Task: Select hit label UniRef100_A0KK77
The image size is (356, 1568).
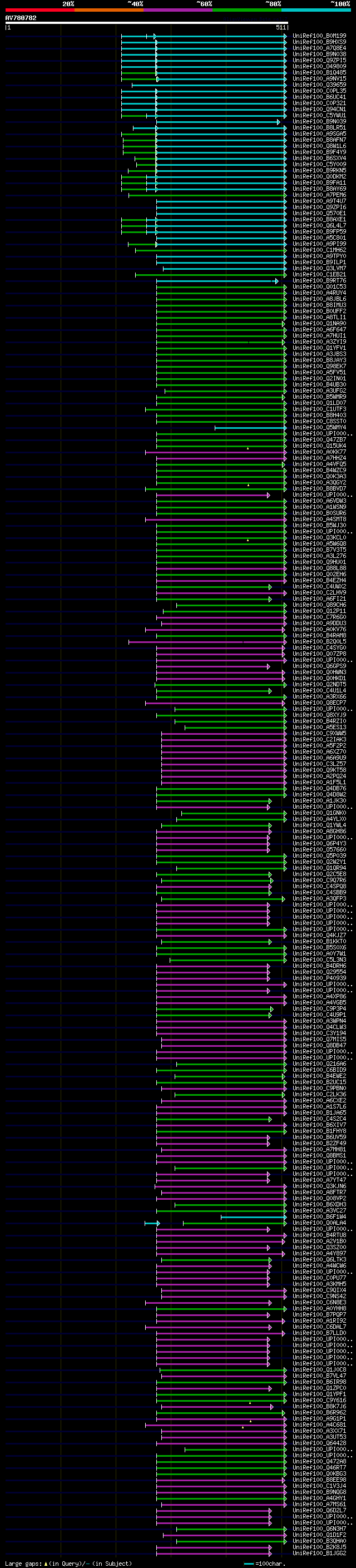Action: pyautogui.click(x=319, y=452)
